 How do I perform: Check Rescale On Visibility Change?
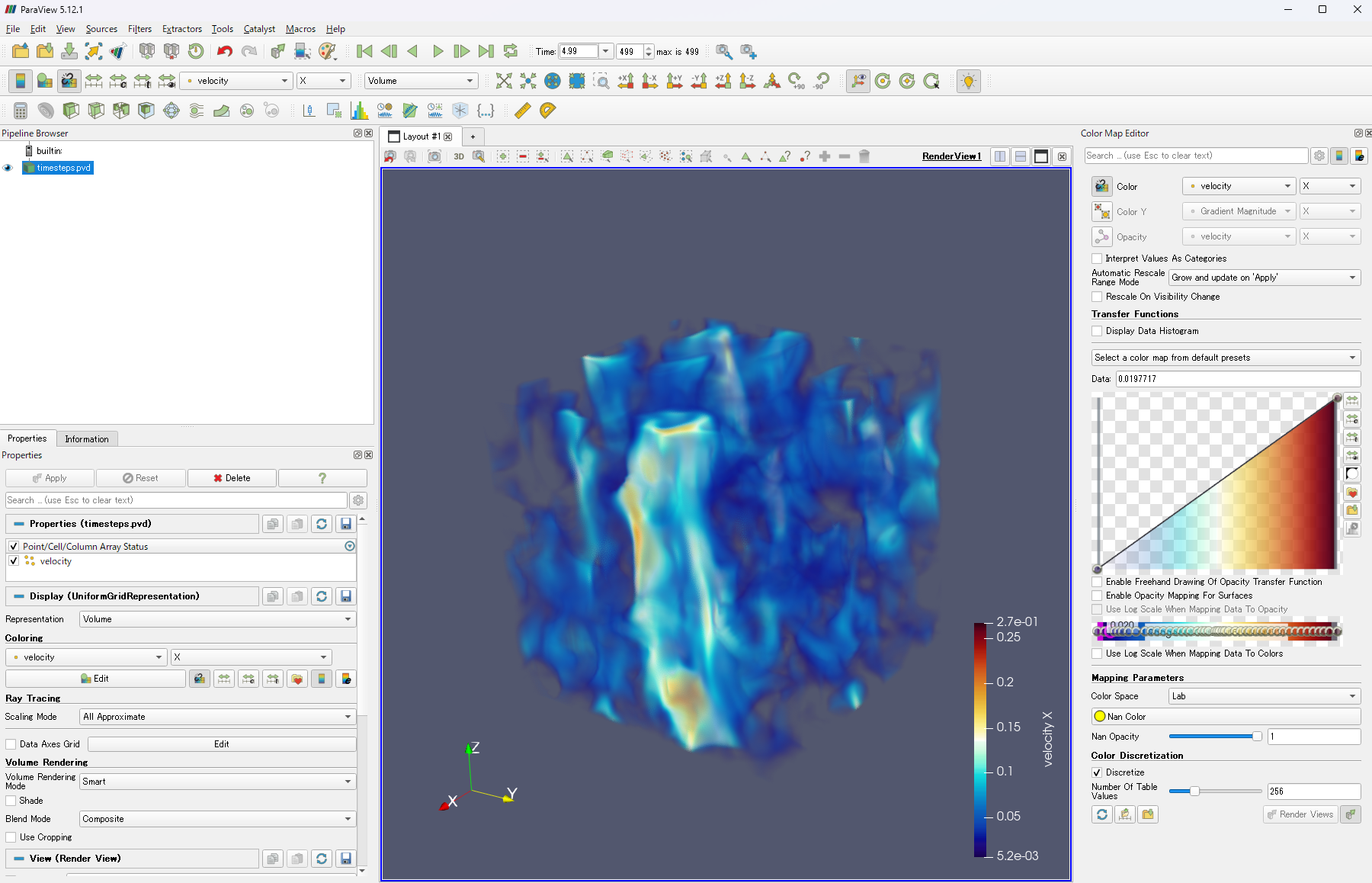pyautogui.click(x=1097, y=297)
